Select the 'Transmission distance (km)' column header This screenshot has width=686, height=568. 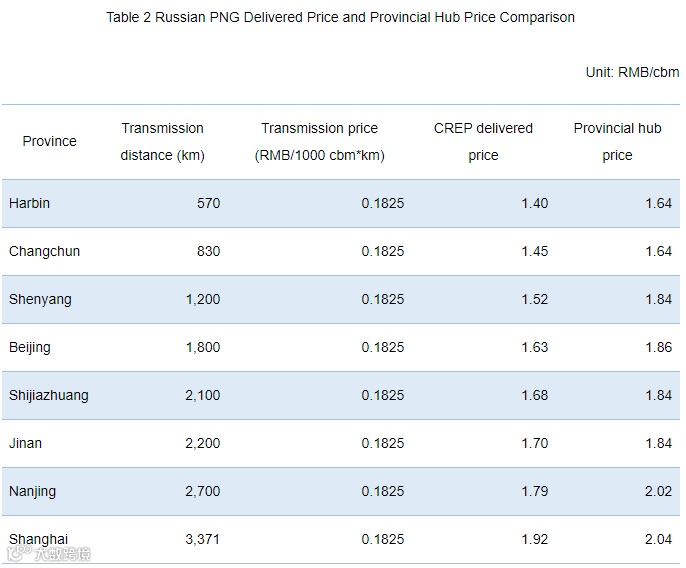point(162,141)
